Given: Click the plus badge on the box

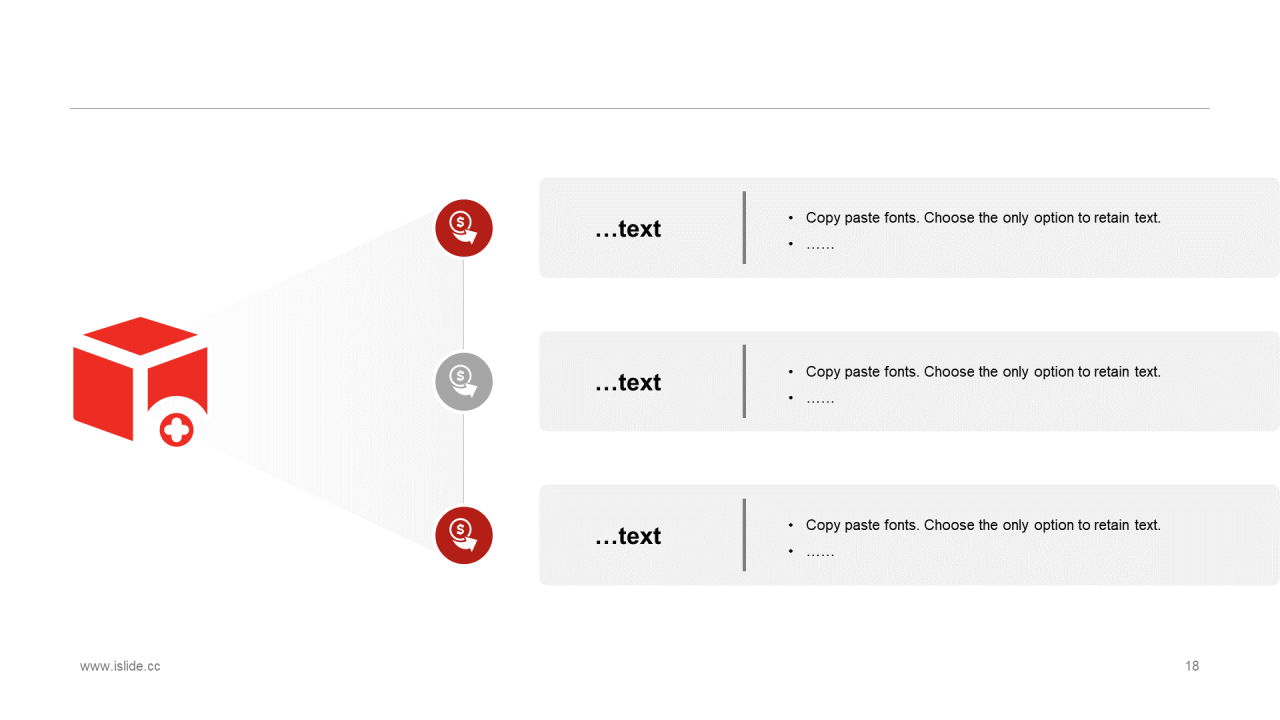Looking at the screenshot, I should click(177, 431).
